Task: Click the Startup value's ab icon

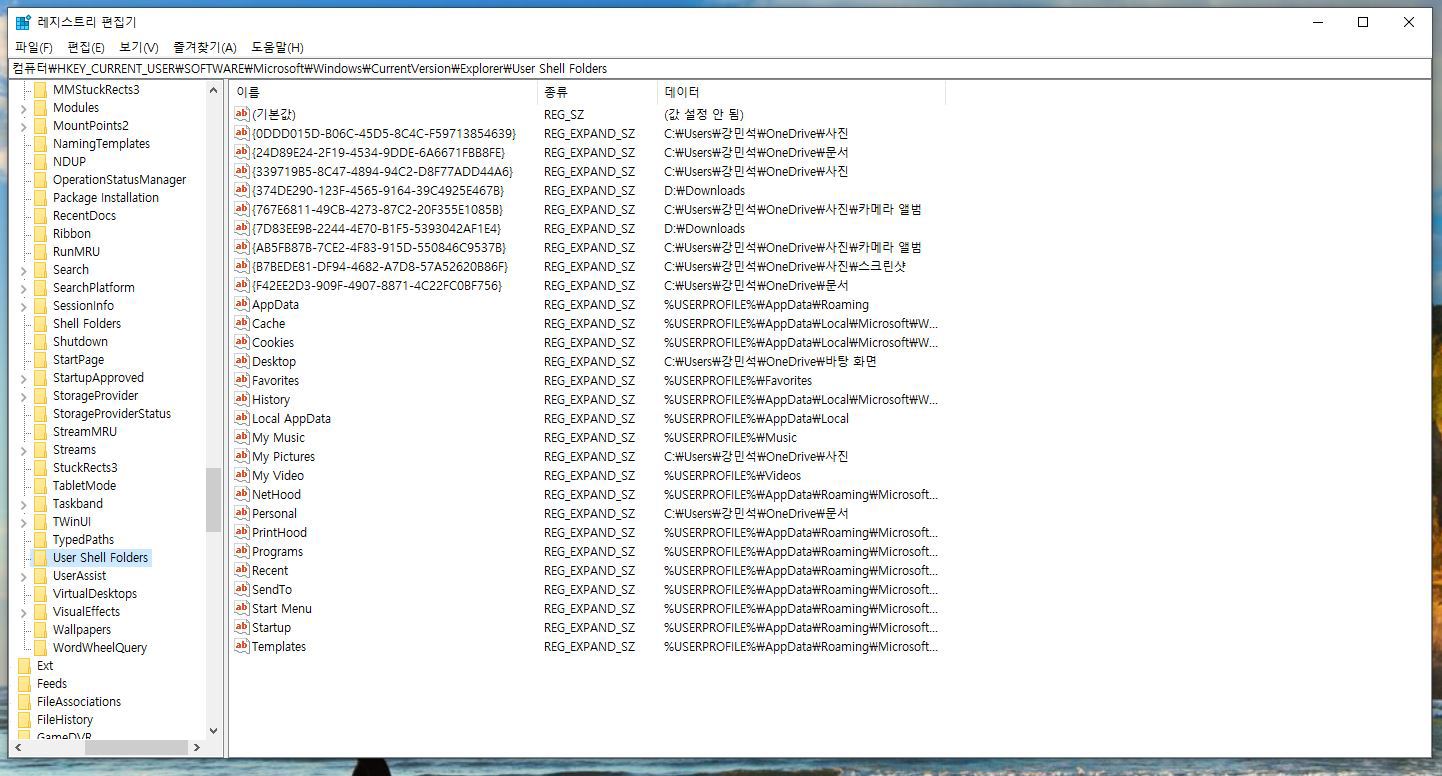Action: coord(241,627)
